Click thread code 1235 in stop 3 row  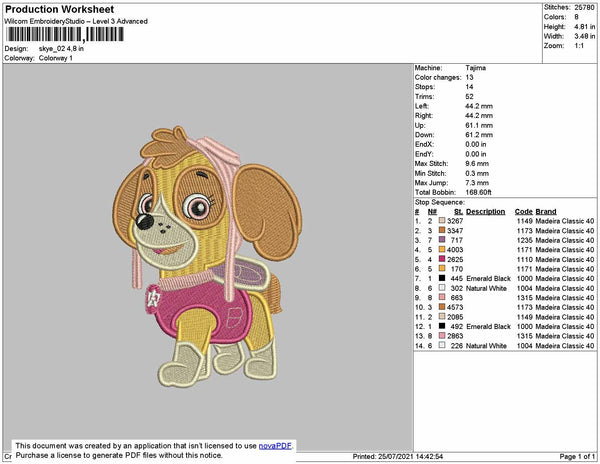click(525, 240)
